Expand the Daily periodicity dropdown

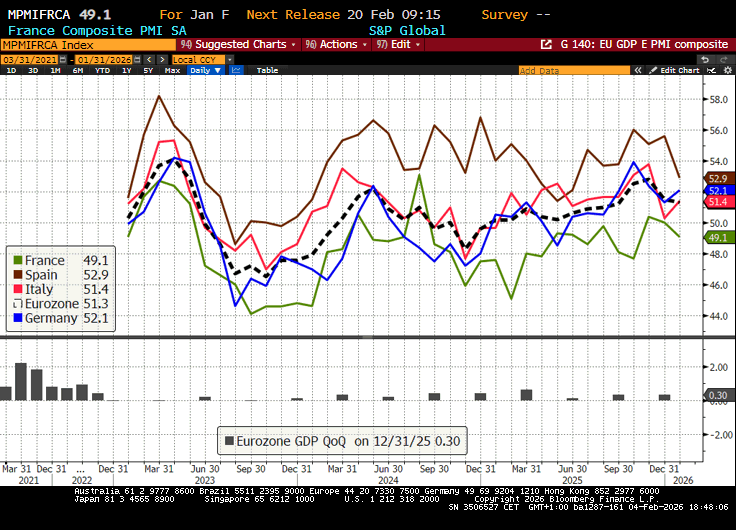tap(205, 71)
